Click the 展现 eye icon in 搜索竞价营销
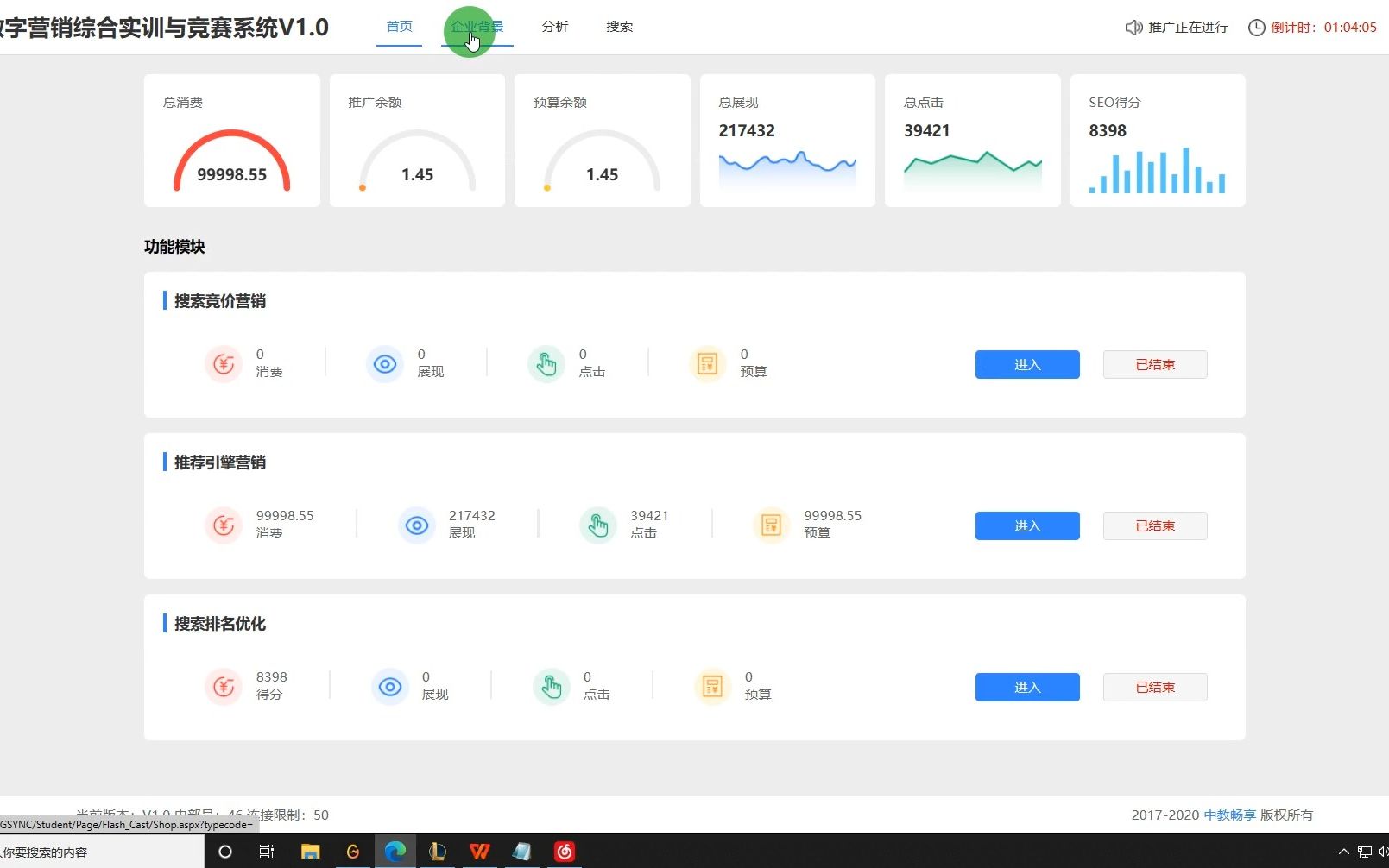 tap(385, 364)
